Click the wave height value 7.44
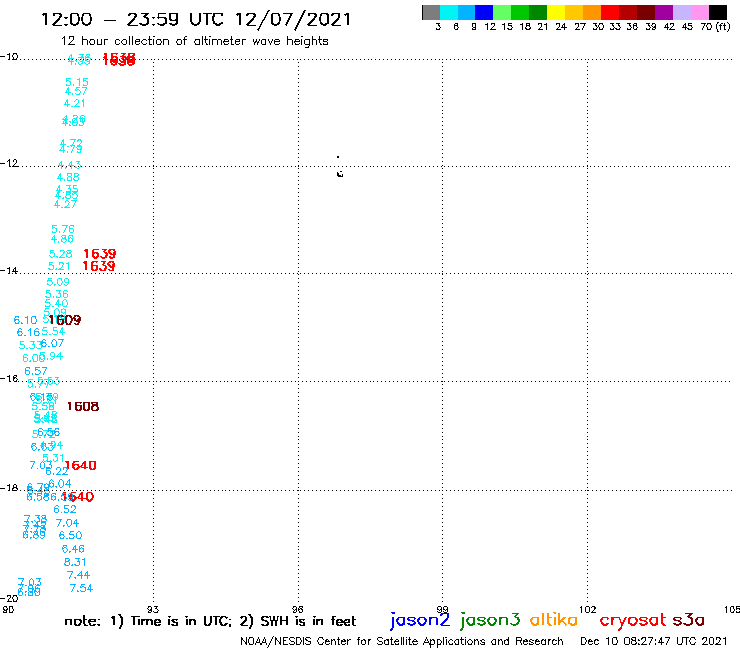Image resolution: width=740 pixels, height=650 pixels. pos(78,575)
